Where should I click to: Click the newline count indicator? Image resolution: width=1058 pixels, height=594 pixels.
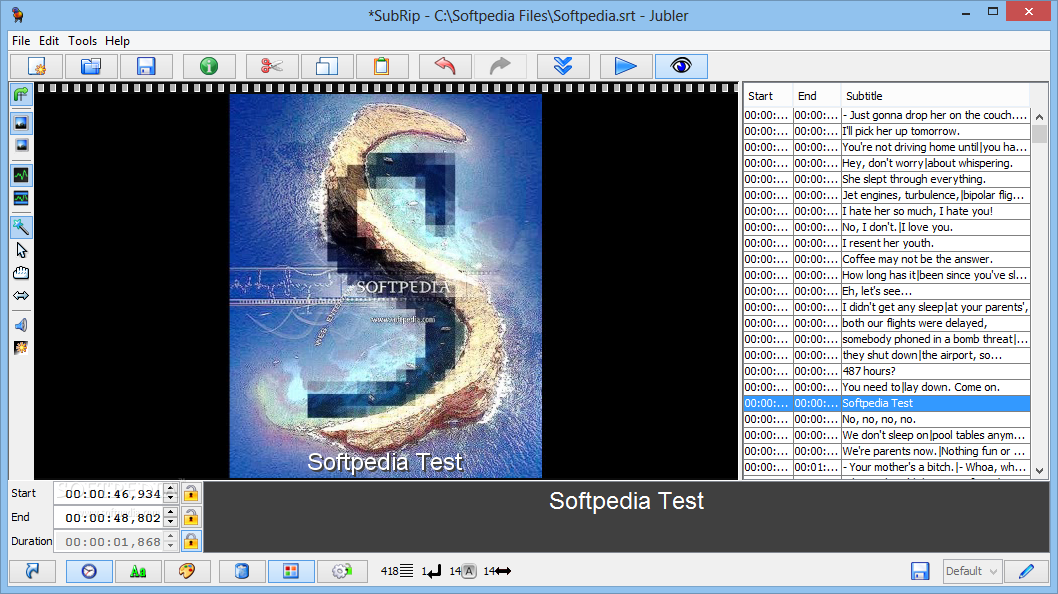pos(431,571)
